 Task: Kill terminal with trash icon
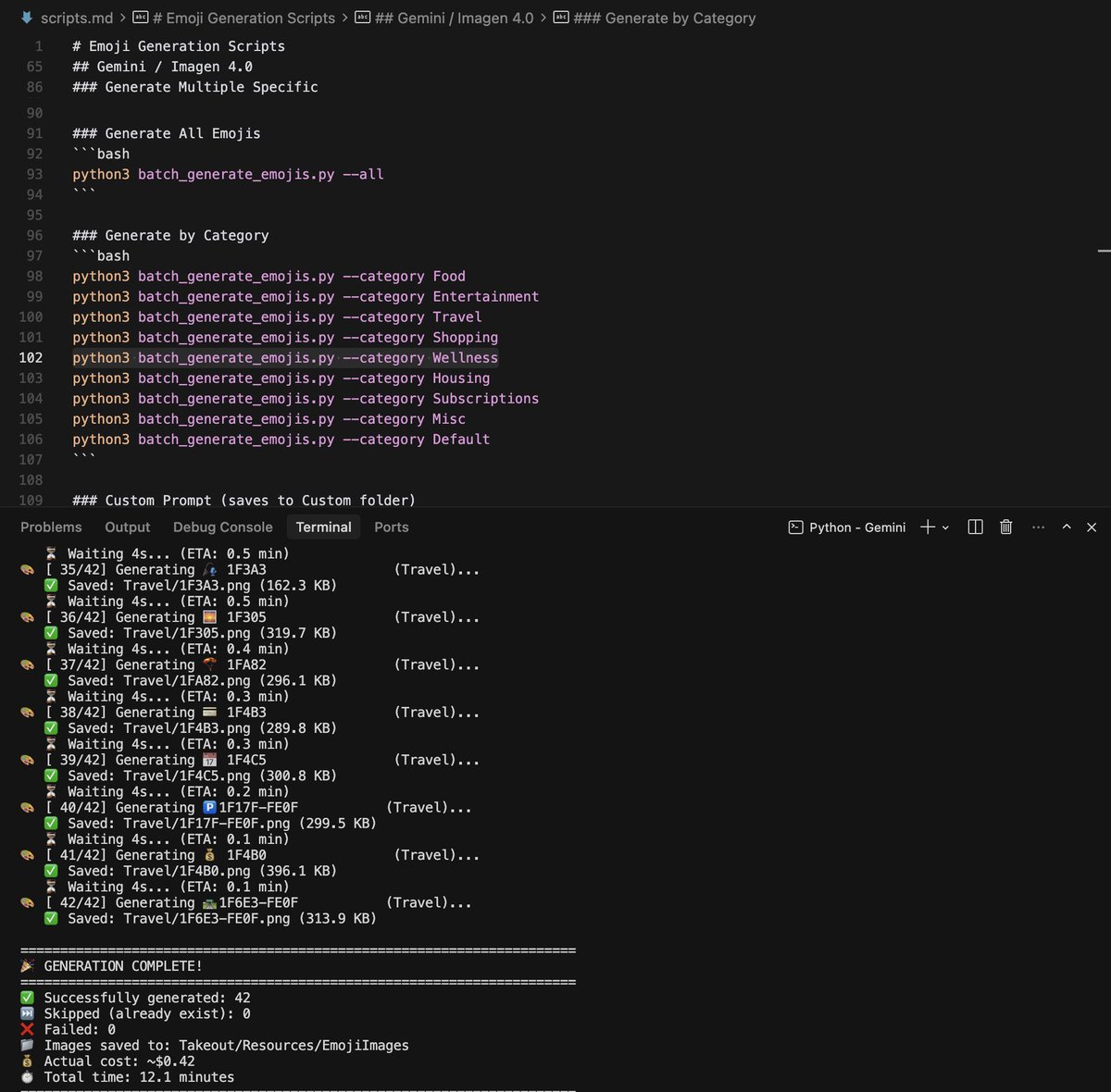pos(1006,527)
